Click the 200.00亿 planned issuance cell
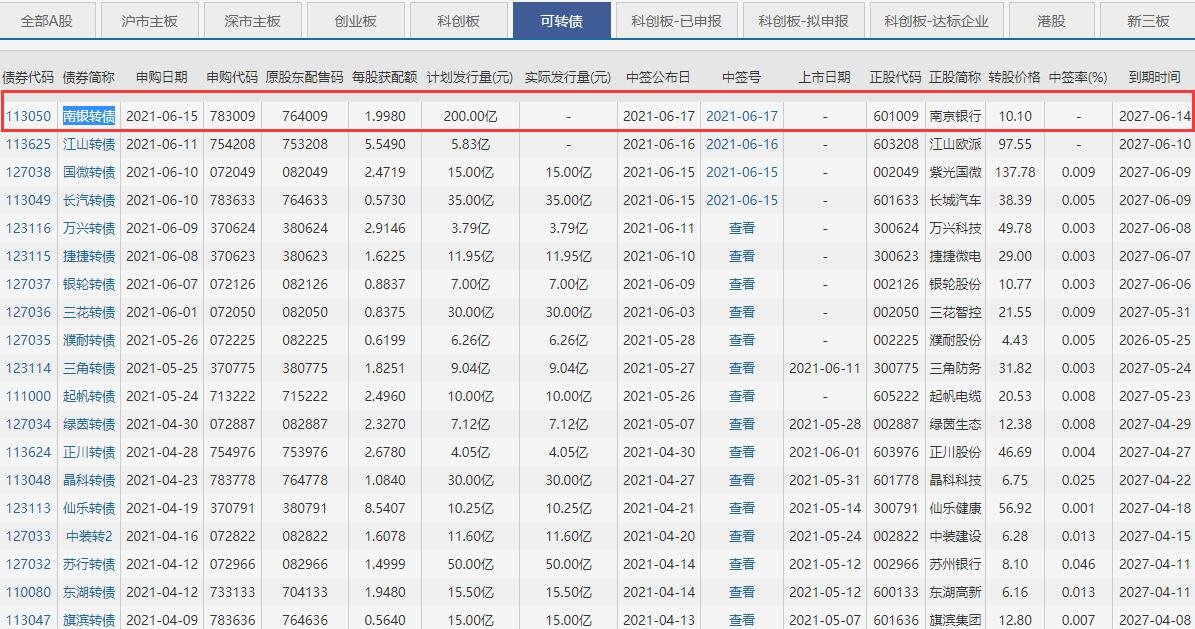This screenshot has height=629, width=1195. (x=470, y=117)
